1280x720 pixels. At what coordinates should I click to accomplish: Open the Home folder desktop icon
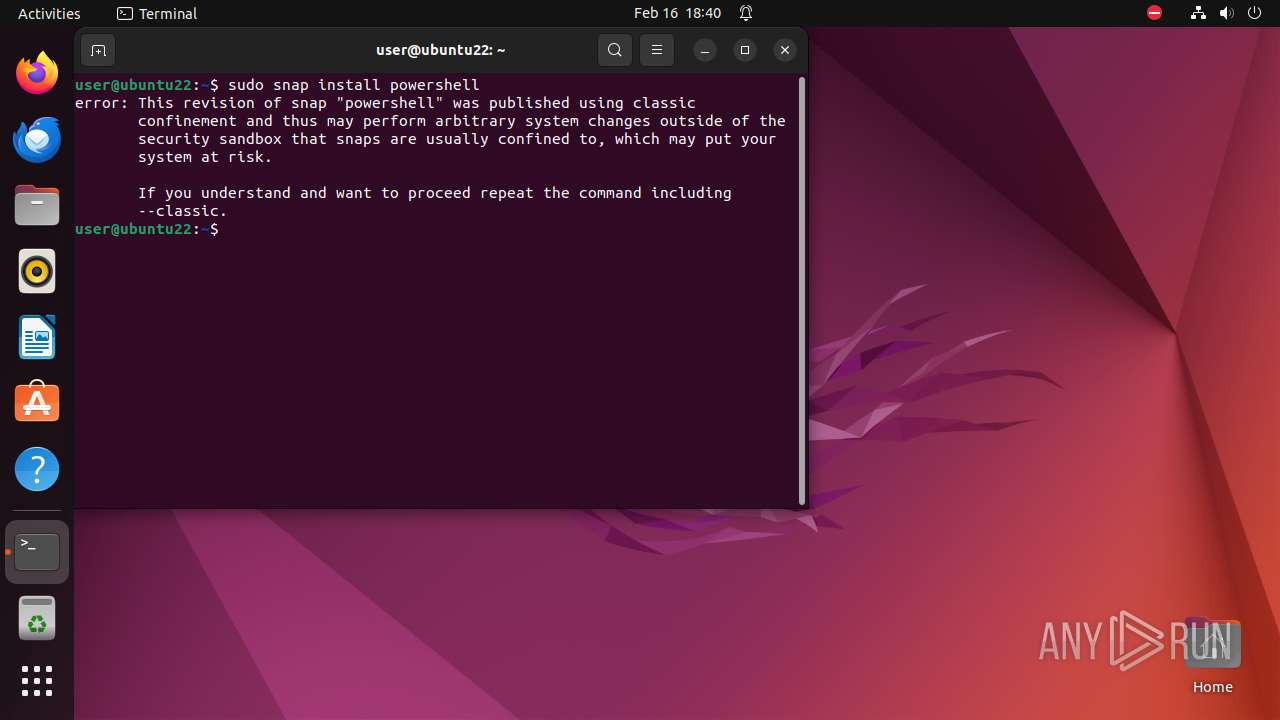coord(1212,656)
